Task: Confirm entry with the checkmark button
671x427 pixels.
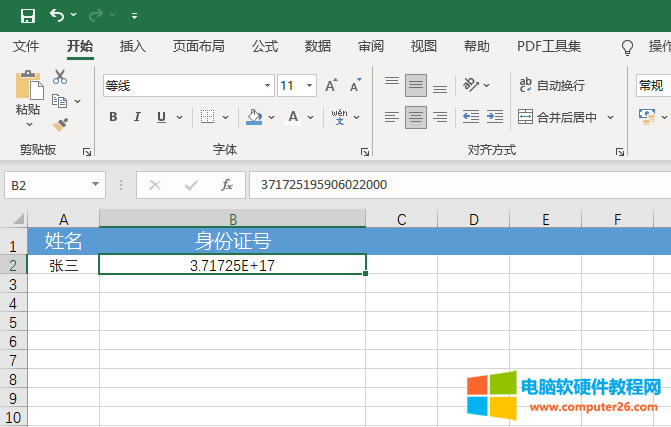Action: click(x=191, y=185)
